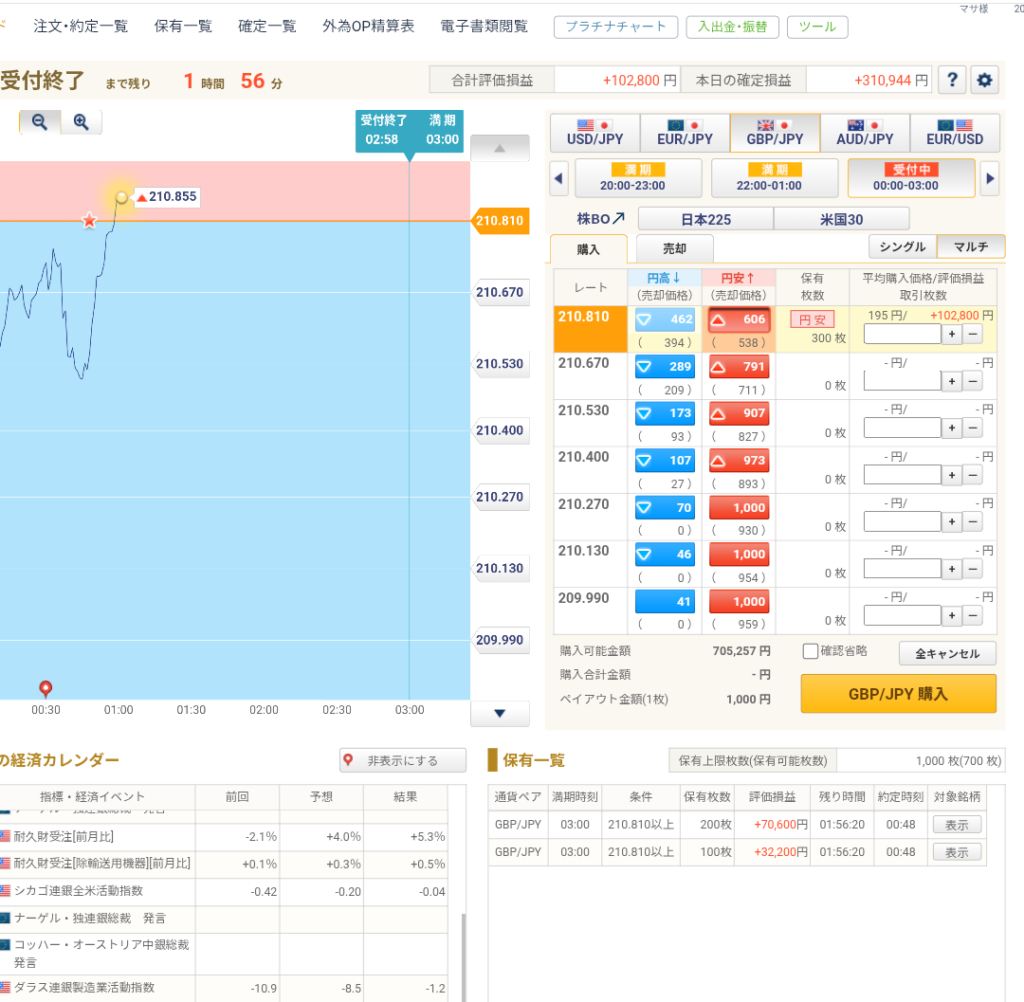Open help with the question mark icon
Image resolution: width=1024 pixels, height=1002 pixels.
[x=952, y=80]
